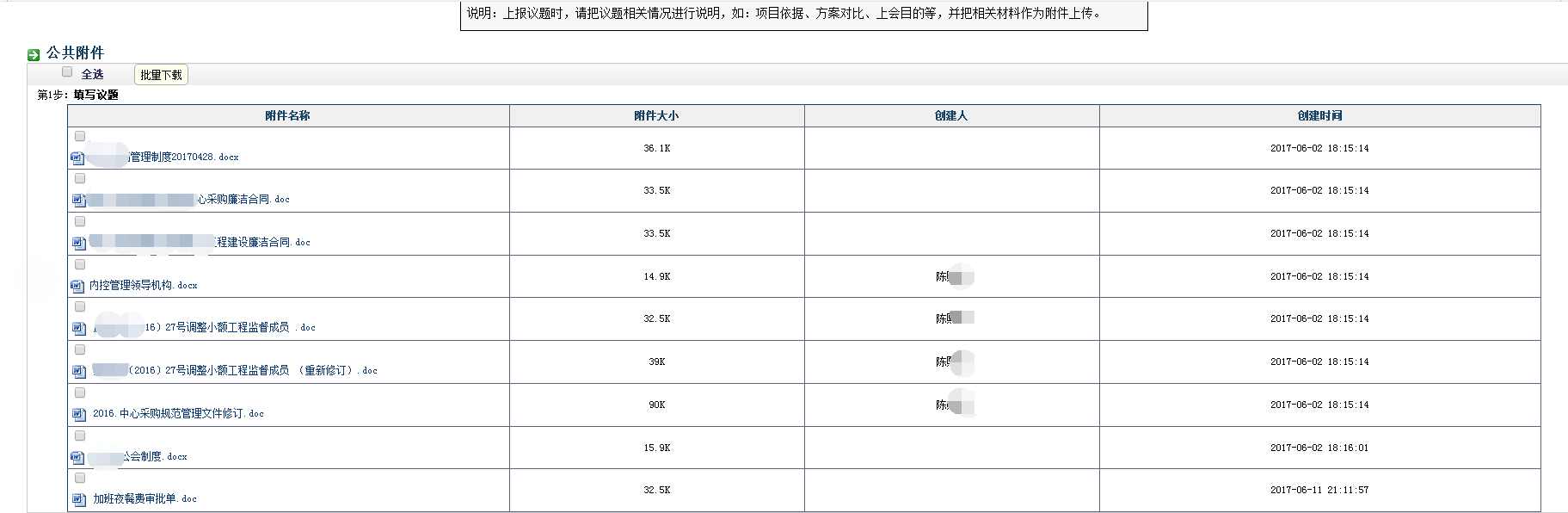Click the 说明 instruction text box at top

pyautogui.click(x=804, y=15)
